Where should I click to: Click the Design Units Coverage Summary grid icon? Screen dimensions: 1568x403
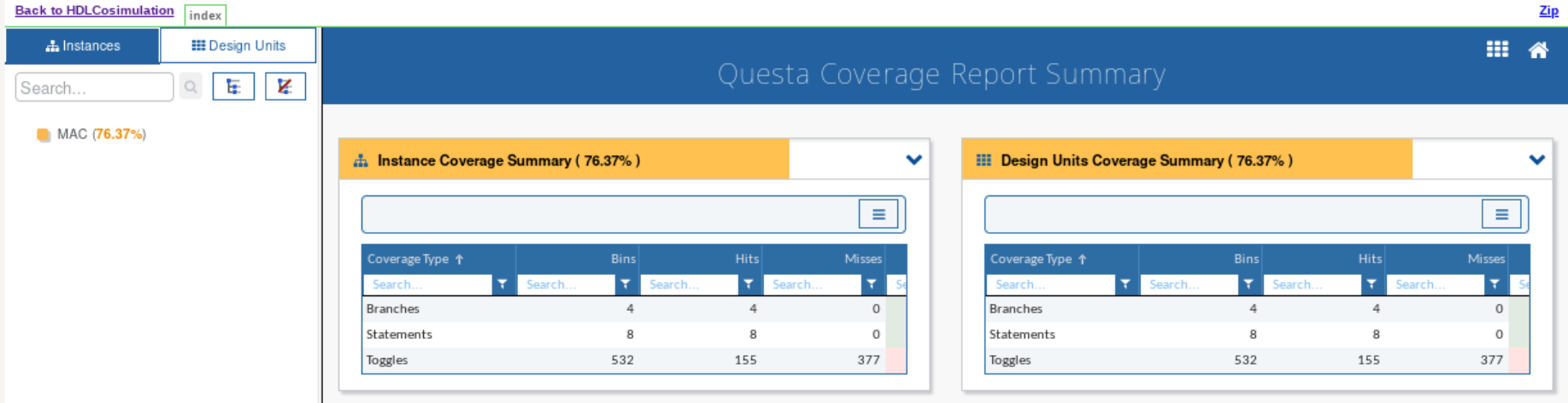(x=984, y=161)
